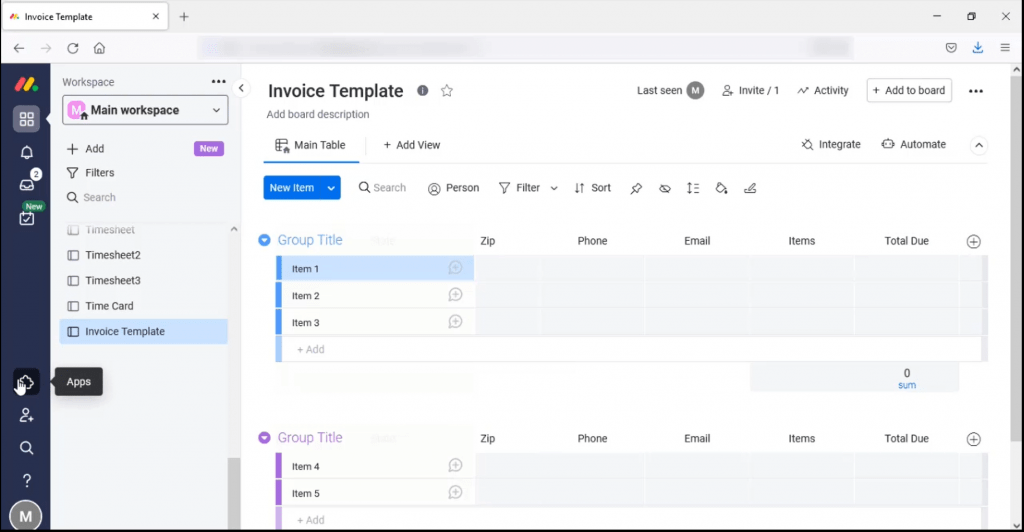Collapse the board header chevron
The image size is (1024, 532).
(978, 146)
